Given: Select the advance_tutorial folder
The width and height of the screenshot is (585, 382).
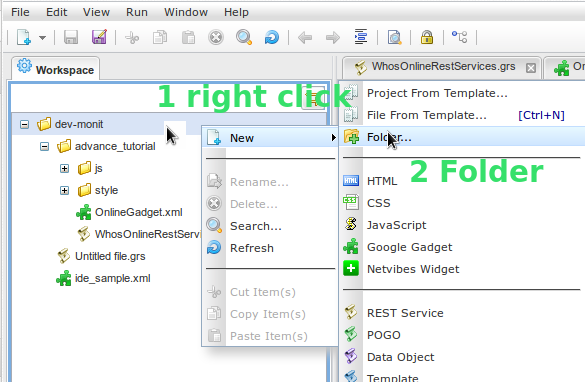Looking at the screenshot, I should [106, 146].
